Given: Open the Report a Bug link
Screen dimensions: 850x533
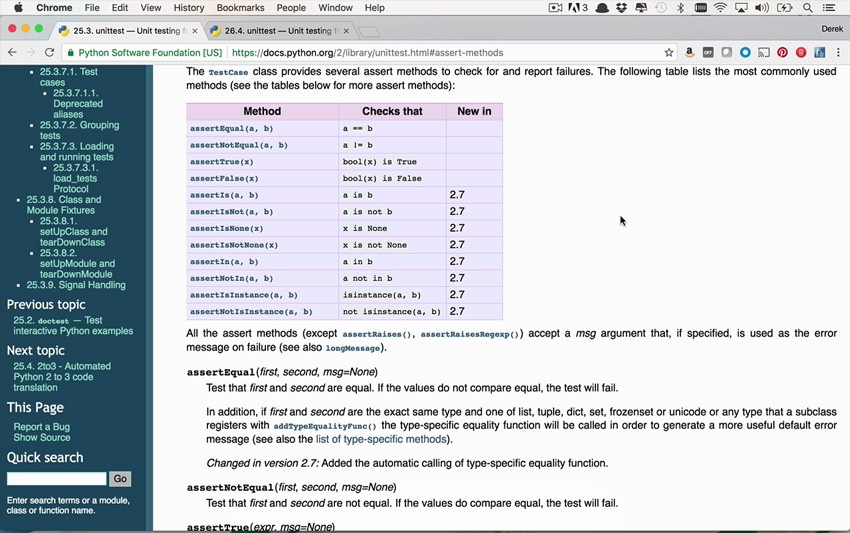Looking at the screenshot, I should point(42,427).
